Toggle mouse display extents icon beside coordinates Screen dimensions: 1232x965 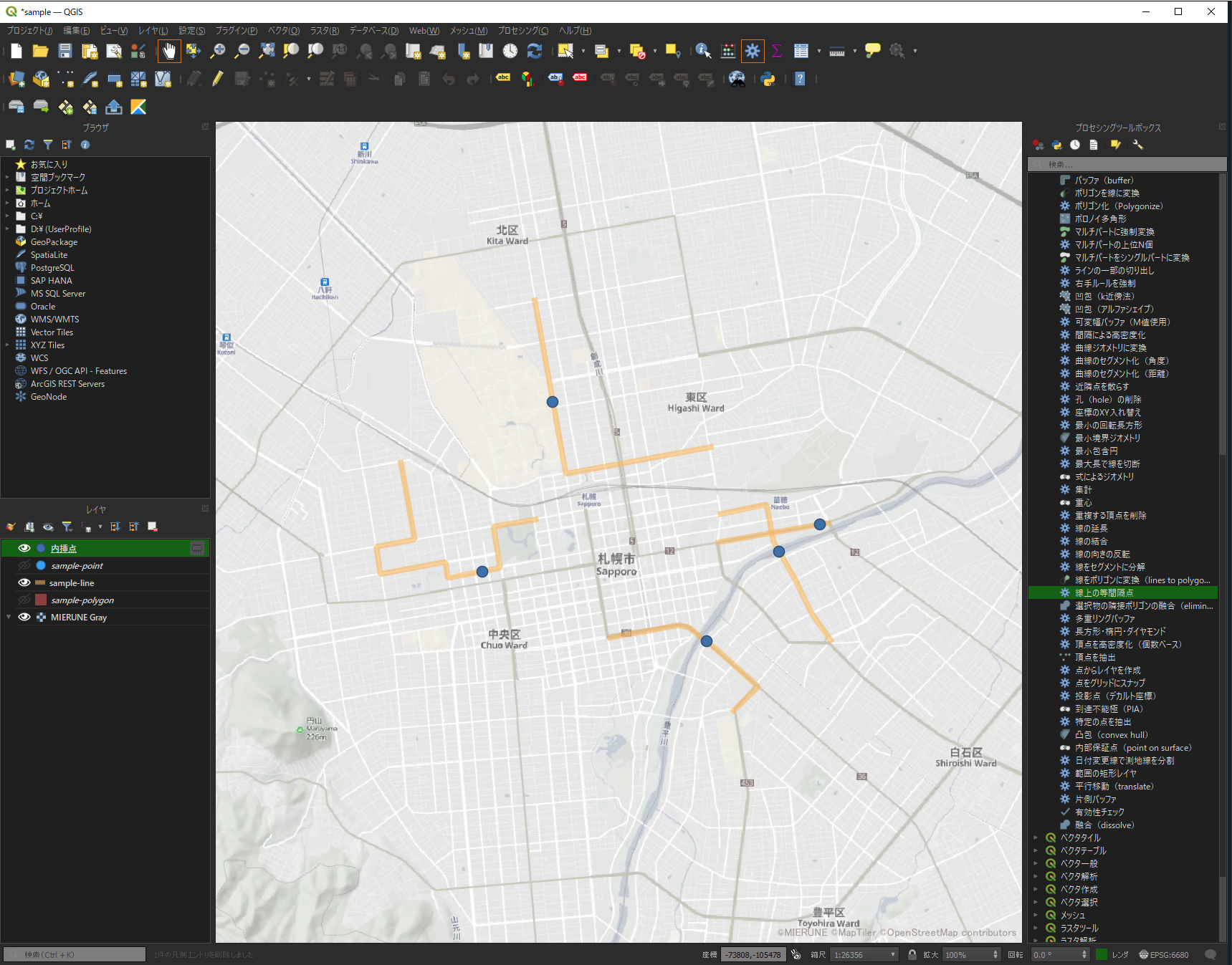pyautogui.click(x=796, y=954)
